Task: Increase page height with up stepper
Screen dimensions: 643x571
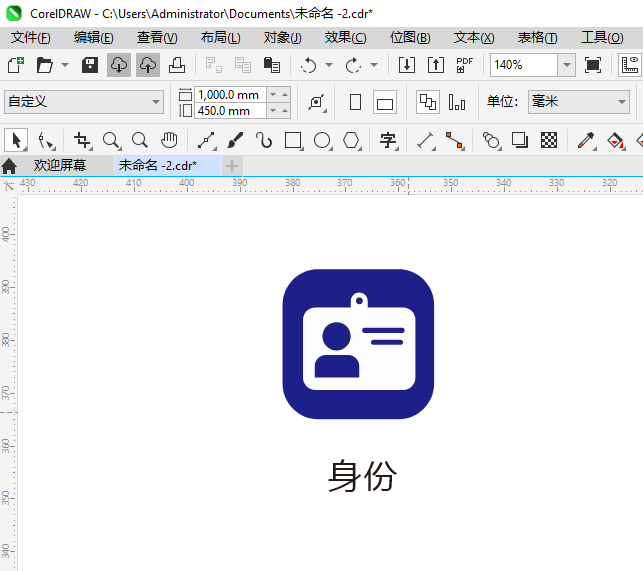Action: 285,111
